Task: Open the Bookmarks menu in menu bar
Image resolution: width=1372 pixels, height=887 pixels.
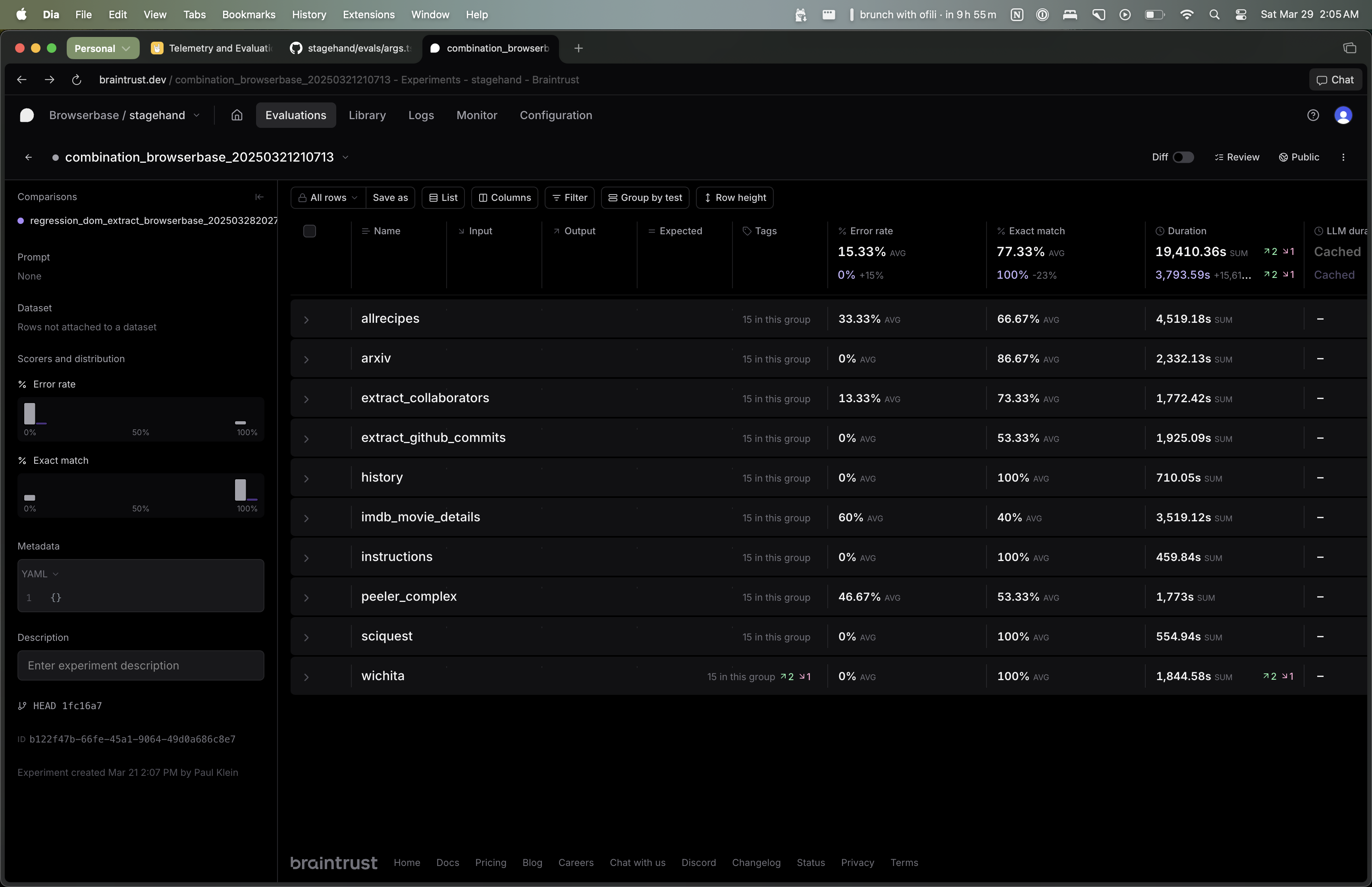Action: [x=249, y=14]
